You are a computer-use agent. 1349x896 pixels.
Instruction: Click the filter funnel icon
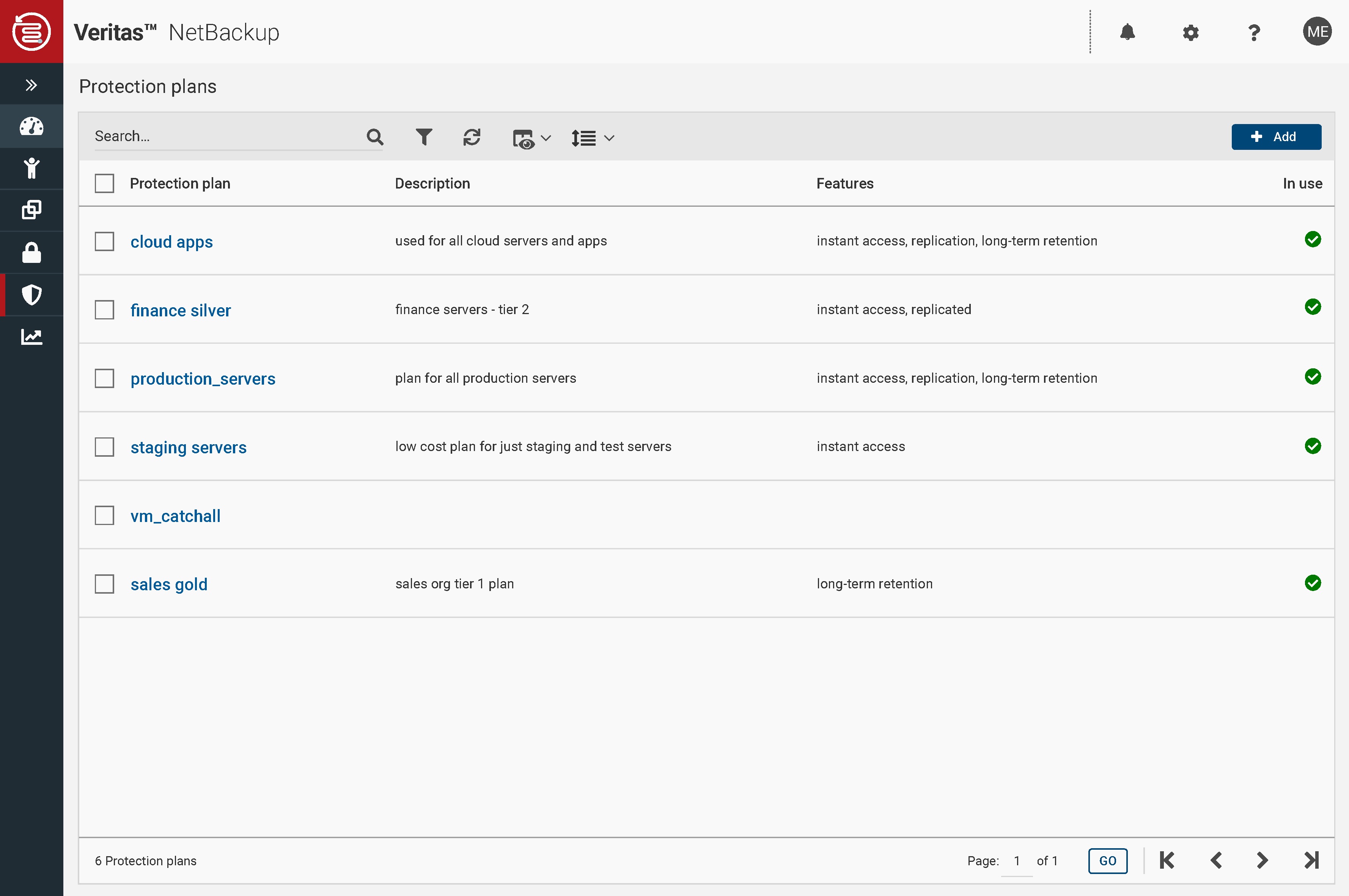coord(423,137)
